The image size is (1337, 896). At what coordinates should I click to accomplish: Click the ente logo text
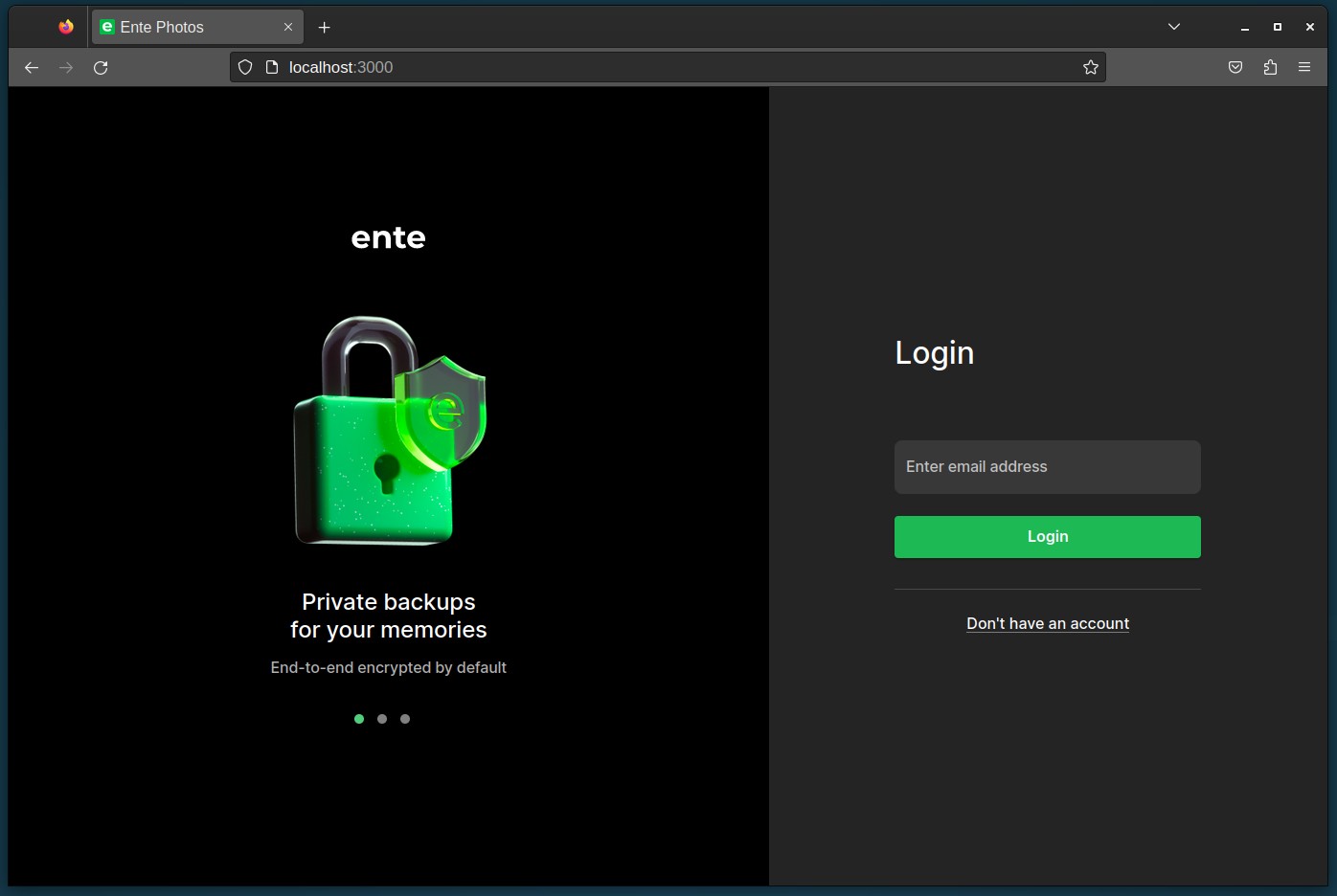[389, 237]
